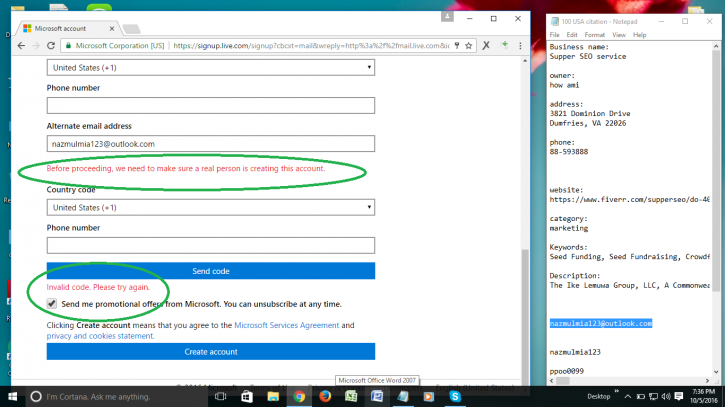Bookmark this page with the star icon
725x407 pixels.
468,45
